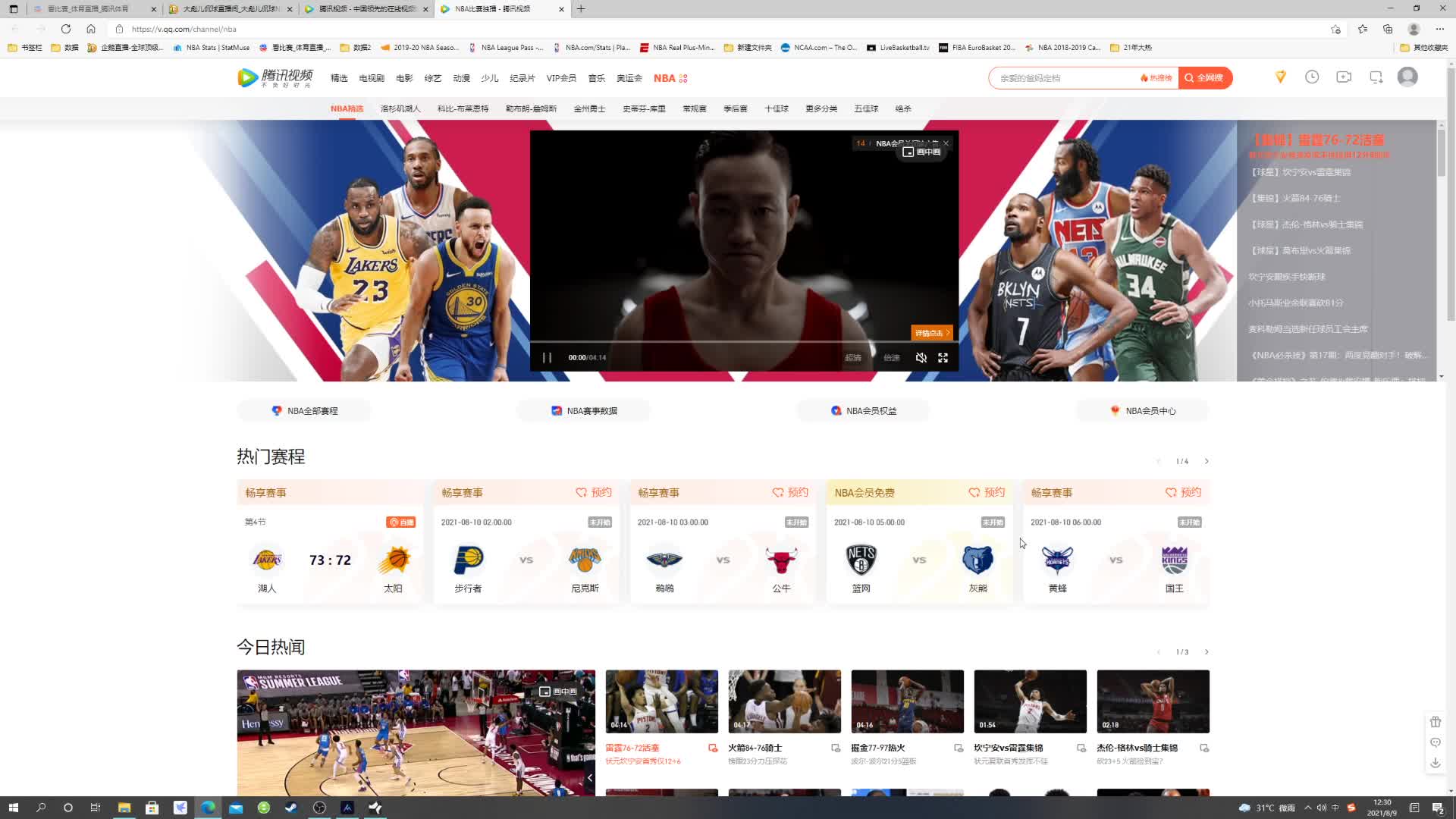Click the upload video camera icon

coord(1344,77)
